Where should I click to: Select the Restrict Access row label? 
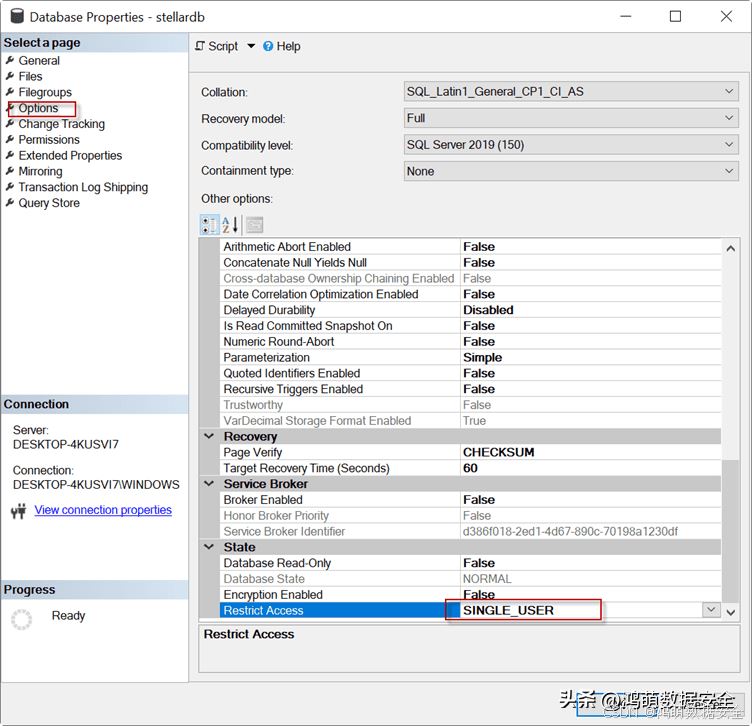coord(263,610)
